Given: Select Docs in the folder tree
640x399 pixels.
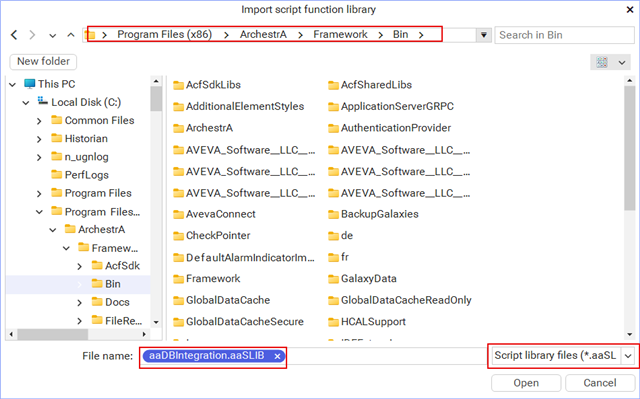Looking at the screenshot, I should 117,302.
